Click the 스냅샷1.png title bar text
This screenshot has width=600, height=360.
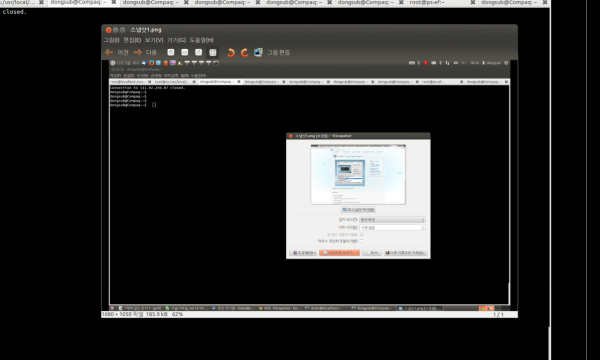point(145,30)
